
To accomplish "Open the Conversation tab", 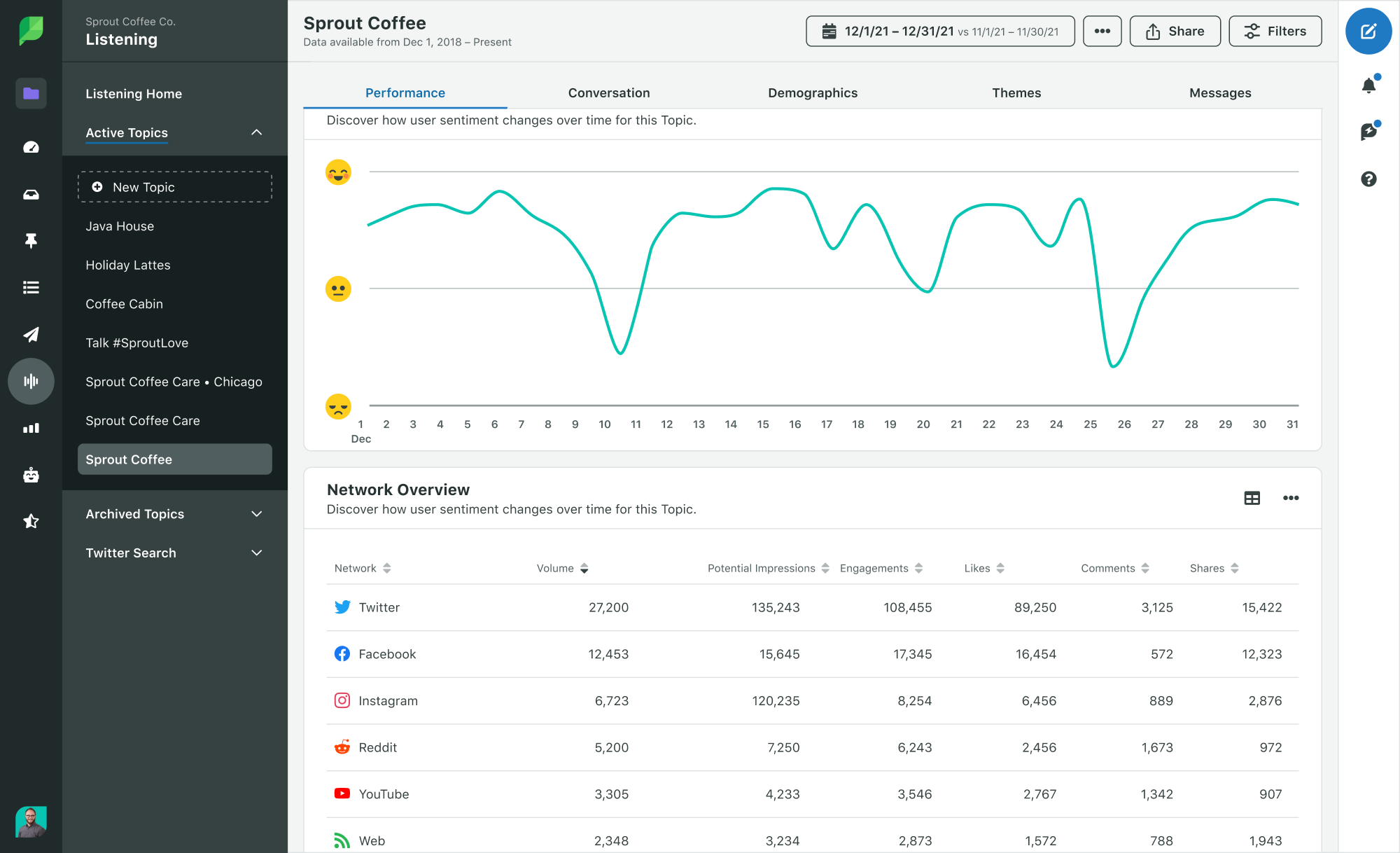I will [608, 92].
